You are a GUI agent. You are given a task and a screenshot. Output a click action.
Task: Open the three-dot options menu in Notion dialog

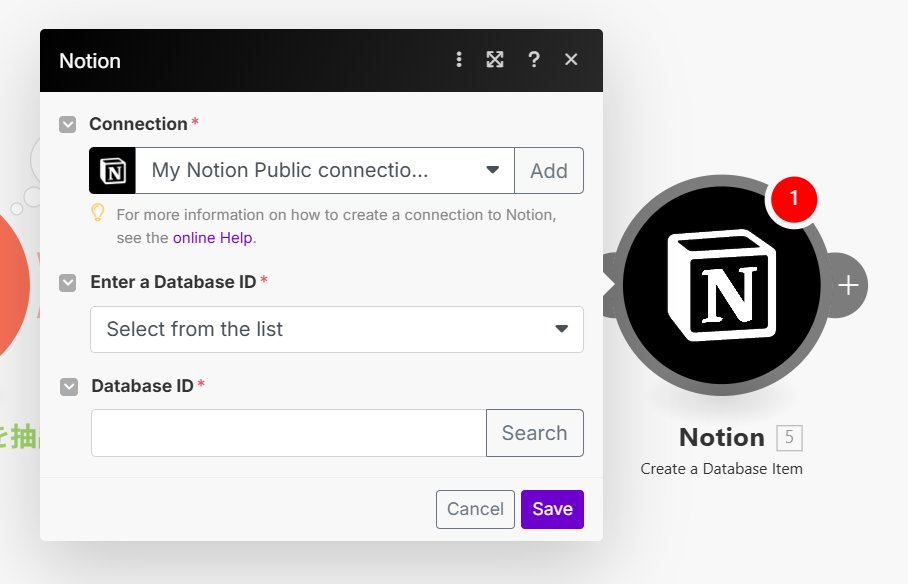[x=459, y=60]
